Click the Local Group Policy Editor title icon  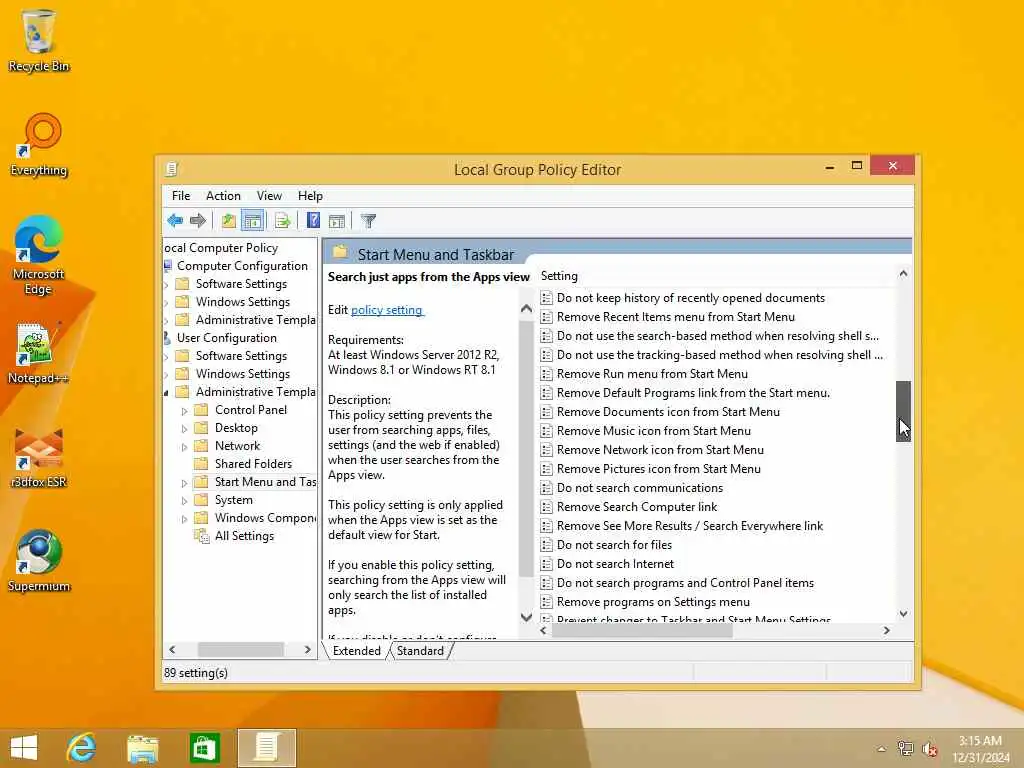click(171, 170)
